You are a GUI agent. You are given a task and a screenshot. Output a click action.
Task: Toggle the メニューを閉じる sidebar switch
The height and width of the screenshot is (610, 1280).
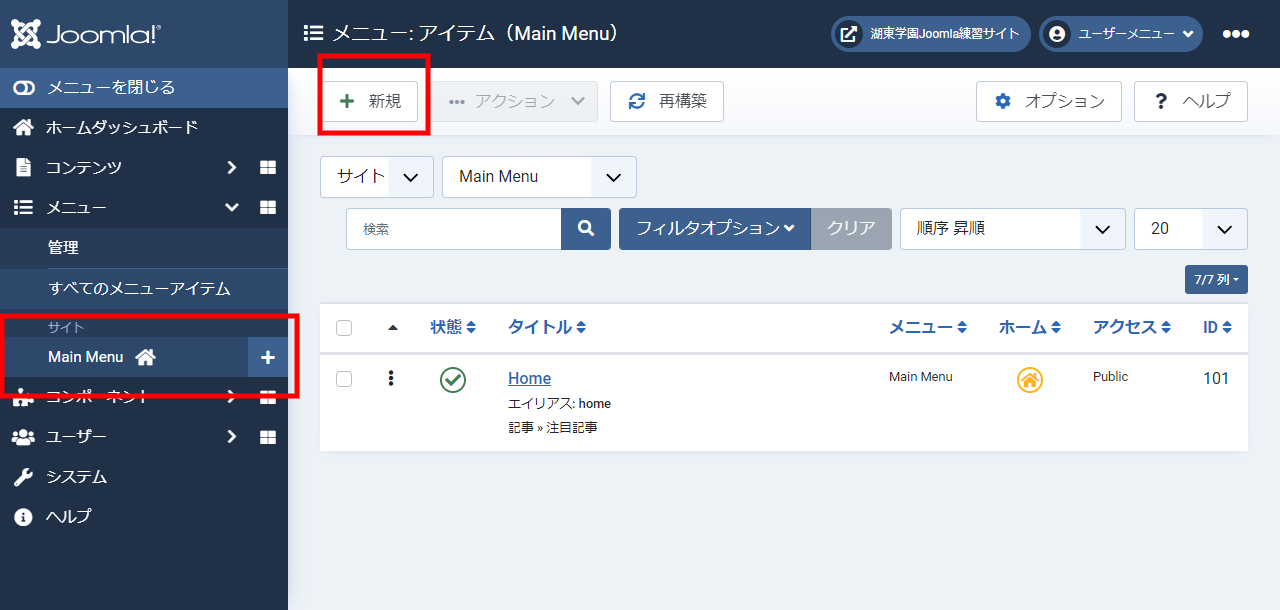click(24, 88)
